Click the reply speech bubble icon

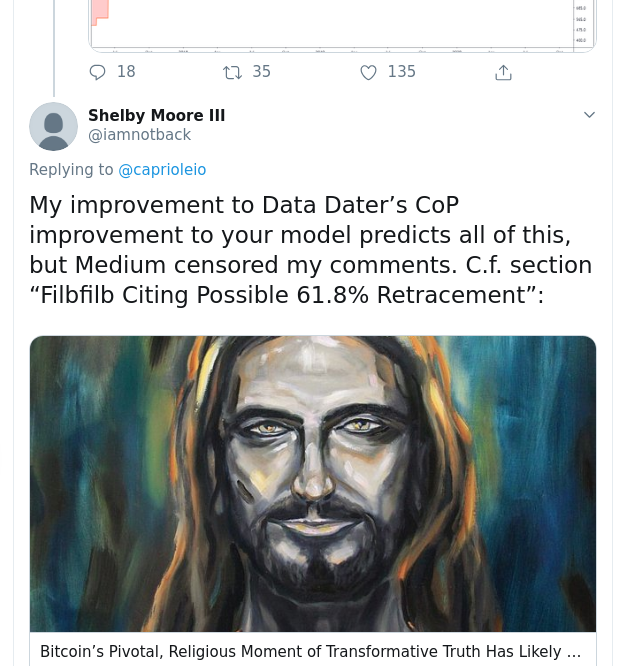(x=97, y=72)
